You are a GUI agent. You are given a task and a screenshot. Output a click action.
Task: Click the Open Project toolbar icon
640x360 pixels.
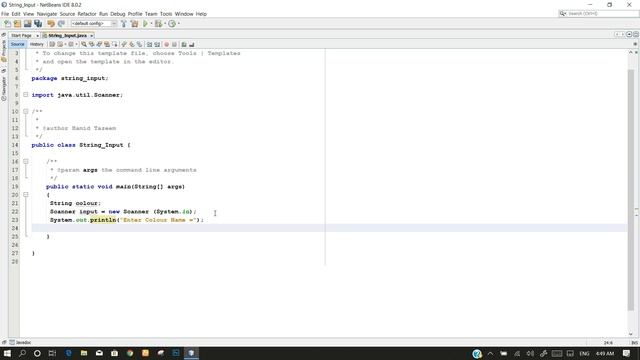27,24
